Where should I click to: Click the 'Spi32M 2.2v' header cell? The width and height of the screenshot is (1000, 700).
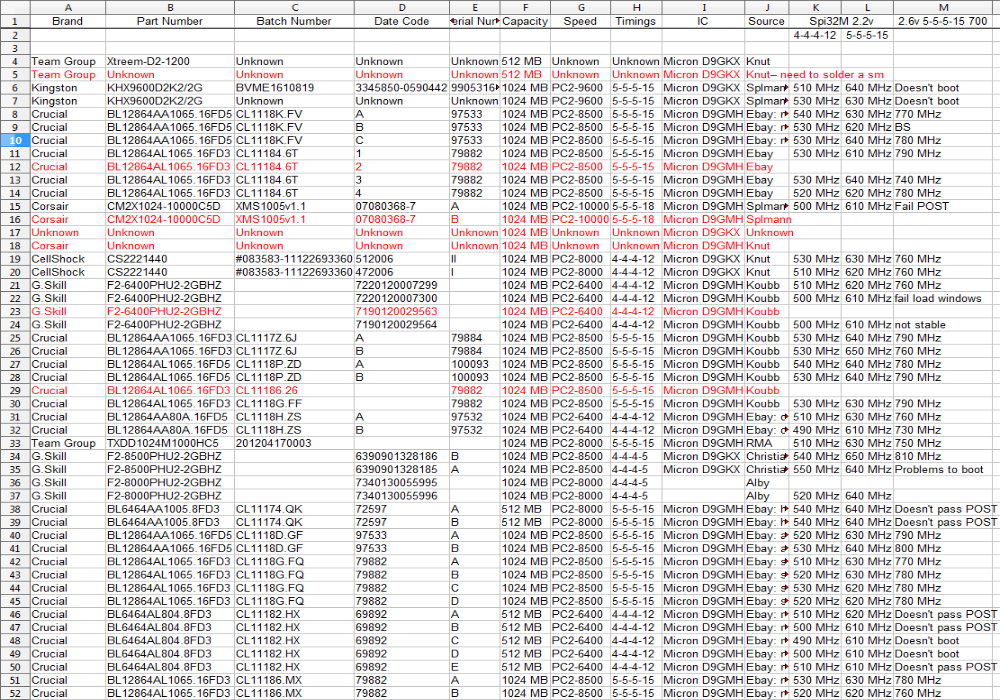(841, 21)
